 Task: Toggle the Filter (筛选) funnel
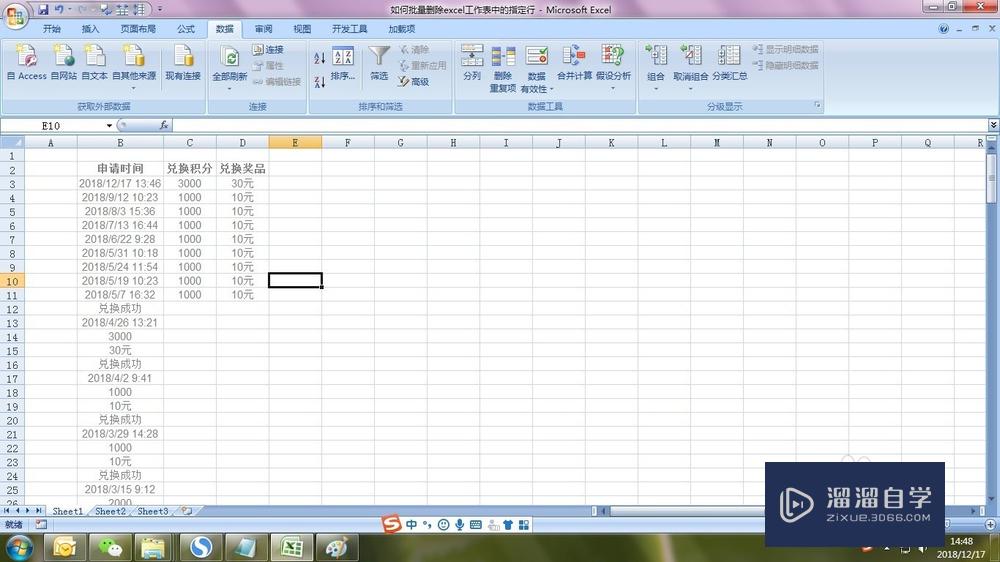[x=379, y=63]
